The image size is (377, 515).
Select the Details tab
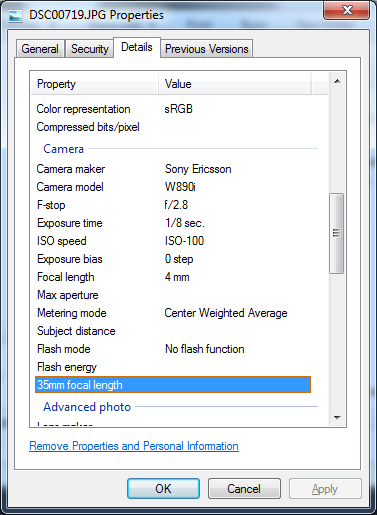pyautogui.click(x=137, y=47)
